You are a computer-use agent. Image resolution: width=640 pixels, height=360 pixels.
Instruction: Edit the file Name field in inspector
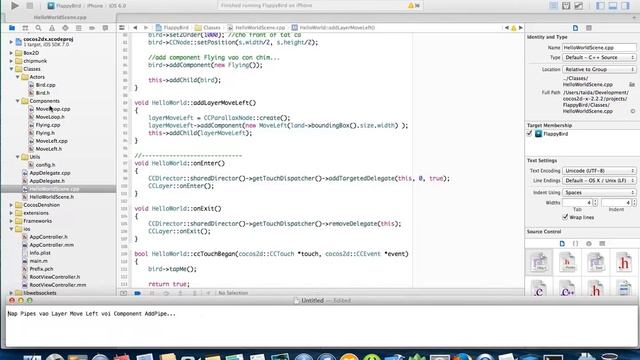pyautogui.click(x=599, y=47)
